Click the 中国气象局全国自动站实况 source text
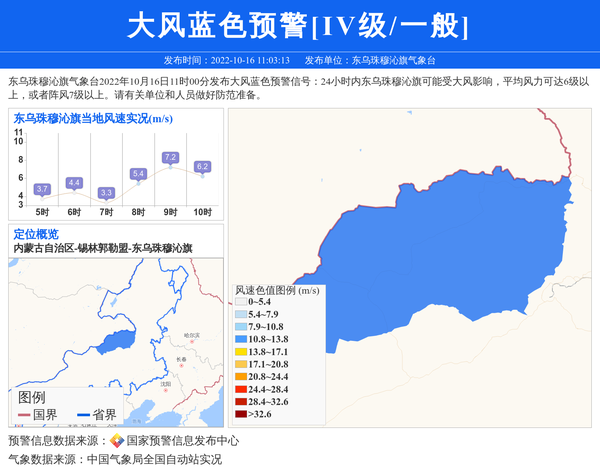 coord(154,460)
